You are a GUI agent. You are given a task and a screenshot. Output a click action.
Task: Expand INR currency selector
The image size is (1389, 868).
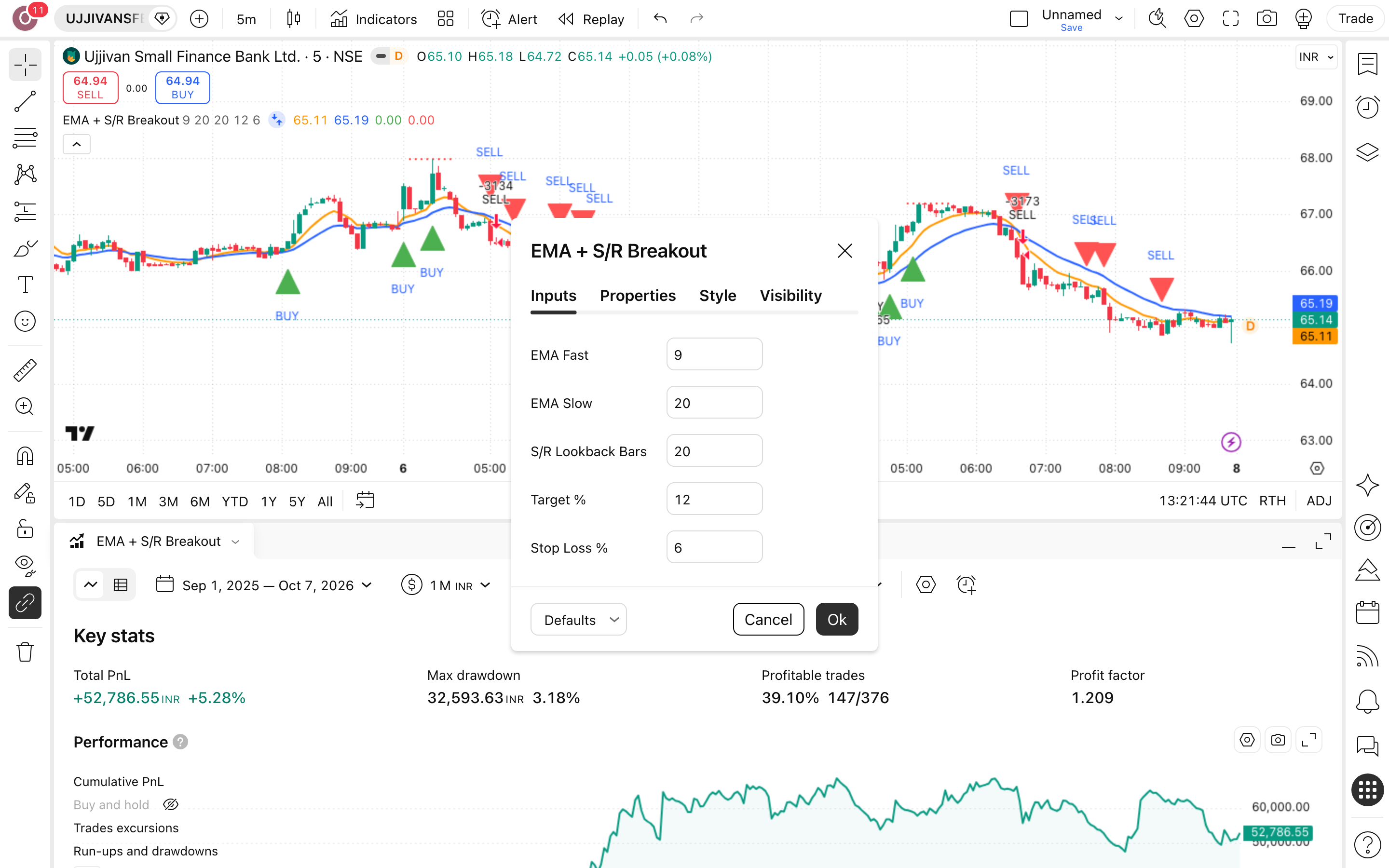(1316, 57)
